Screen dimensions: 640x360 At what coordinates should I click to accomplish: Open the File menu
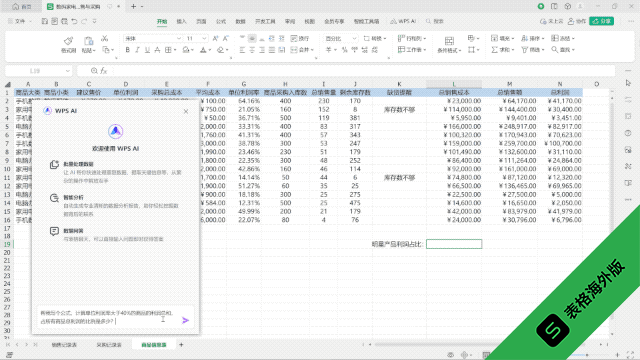(x=19, y=21)
